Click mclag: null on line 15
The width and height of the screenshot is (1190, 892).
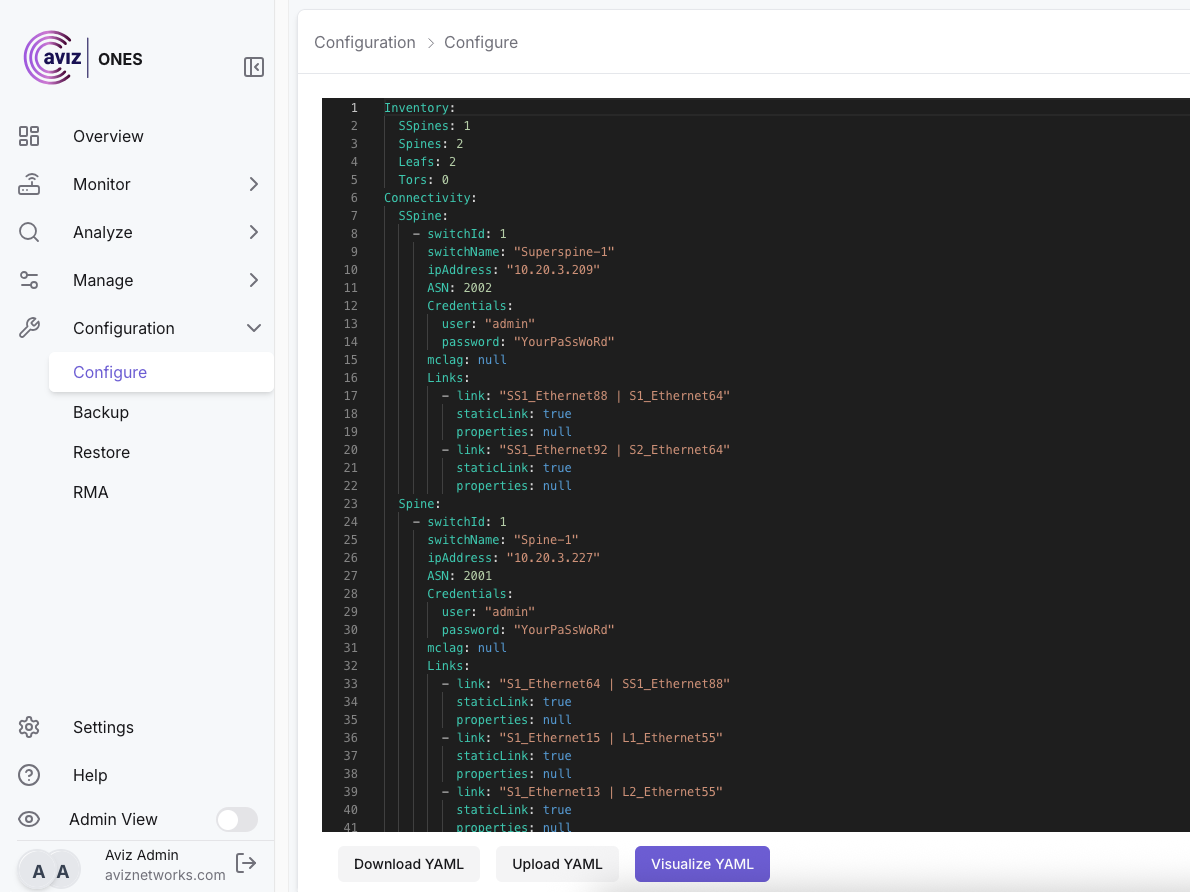467,360
